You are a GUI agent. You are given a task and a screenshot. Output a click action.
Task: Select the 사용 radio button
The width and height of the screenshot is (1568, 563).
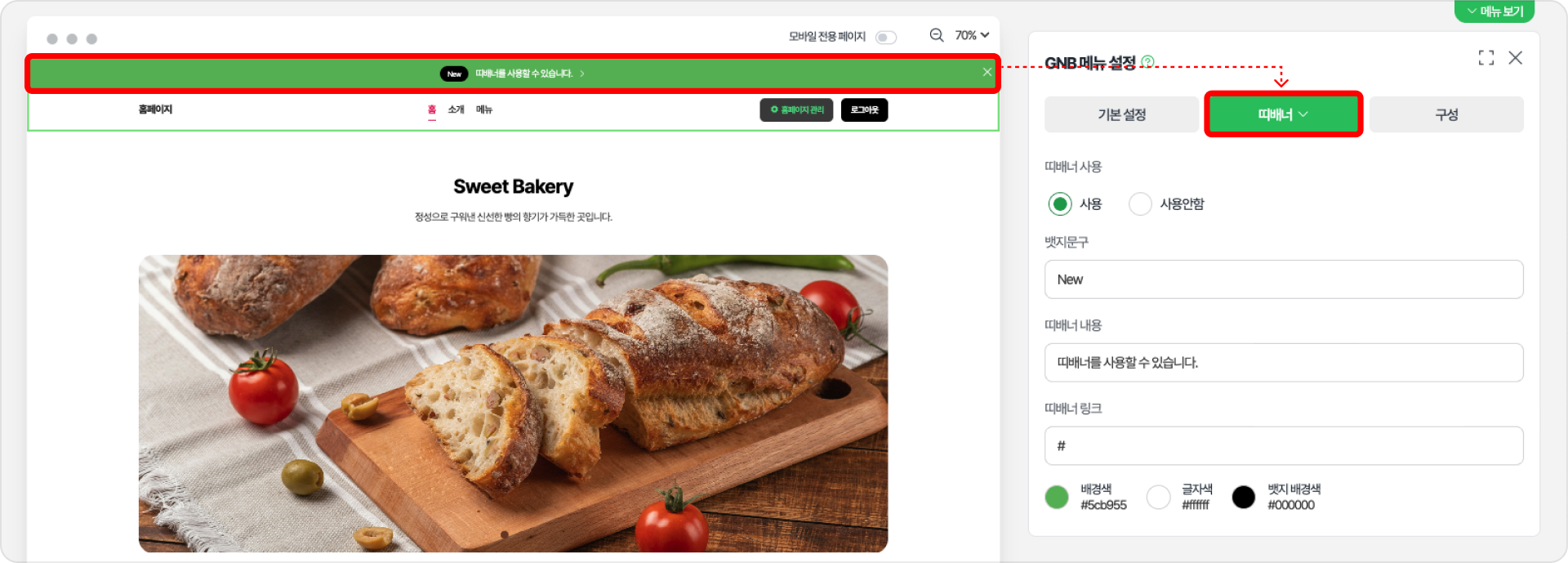coord(1060,203)
